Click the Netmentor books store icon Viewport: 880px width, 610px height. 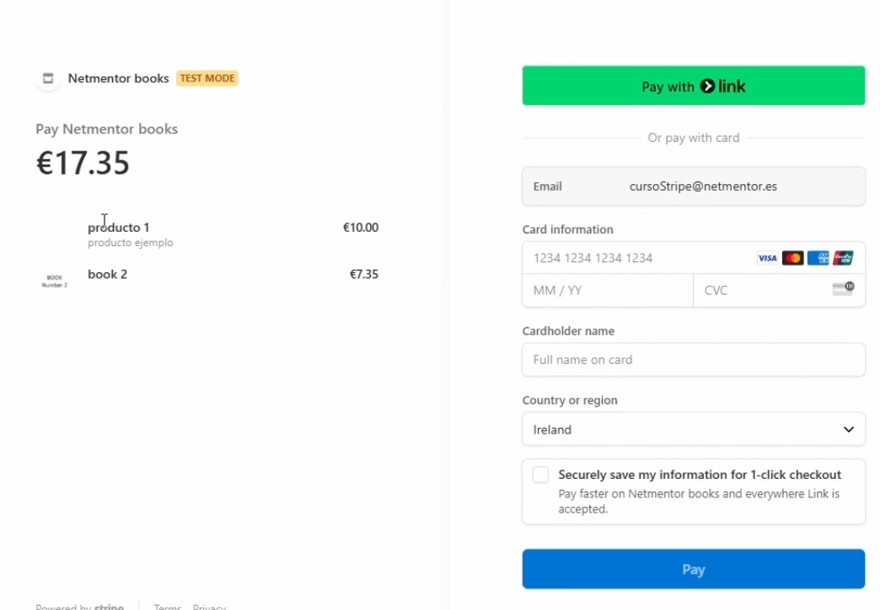[x=47, y=78]
